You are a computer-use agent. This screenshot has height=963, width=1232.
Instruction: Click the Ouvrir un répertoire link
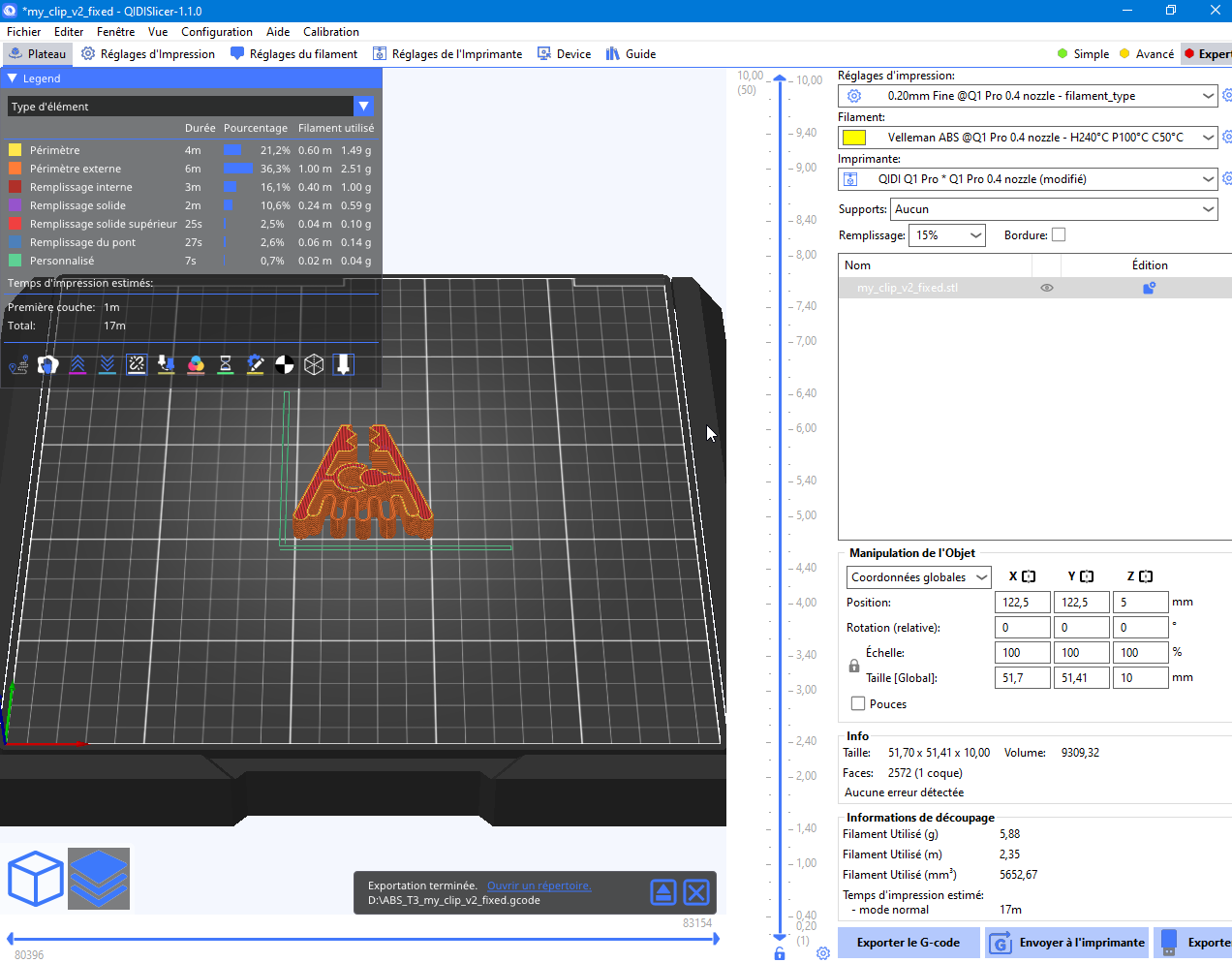[539, 885]
